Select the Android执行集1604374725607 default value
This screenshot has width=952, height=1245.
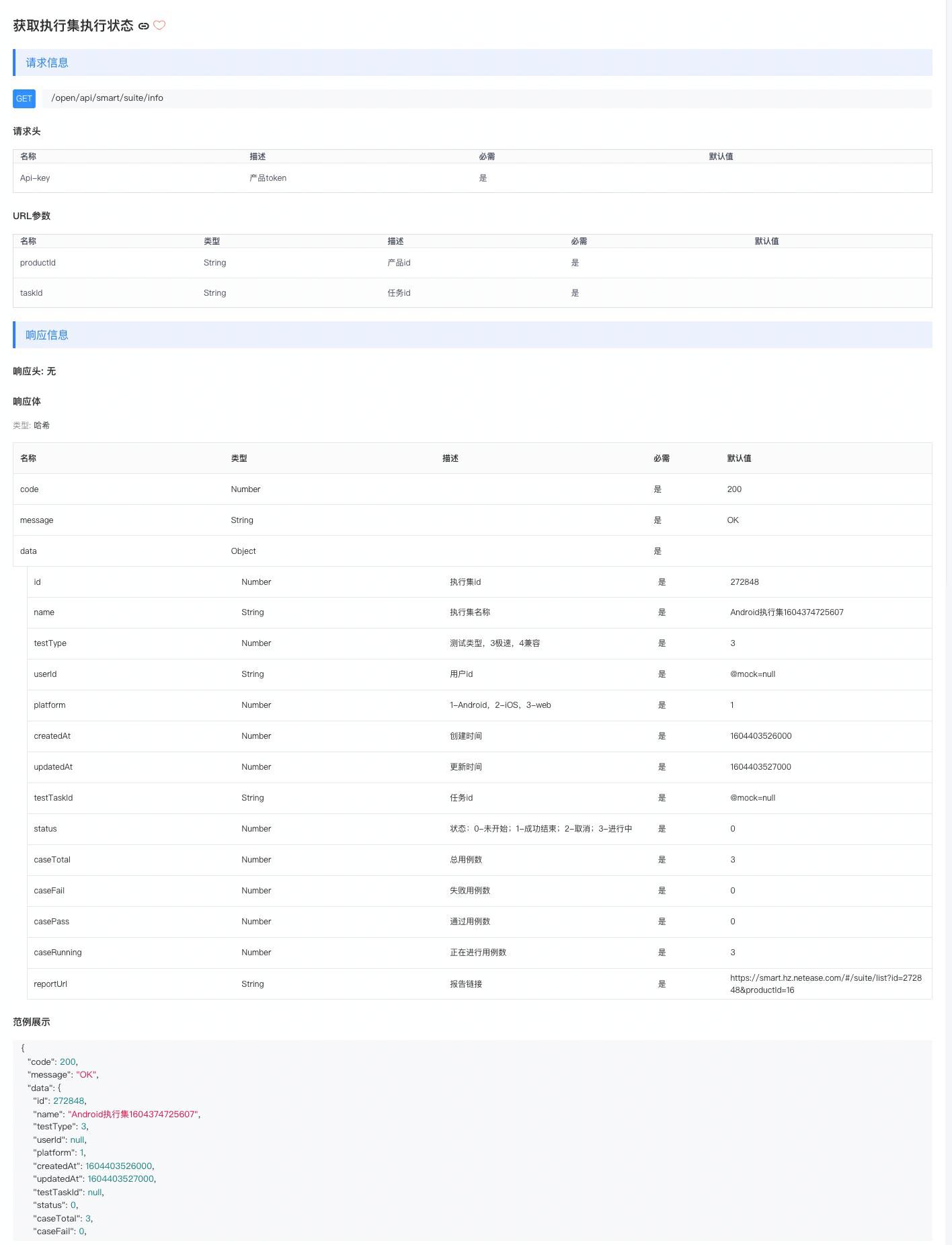(x=787, y=612)
